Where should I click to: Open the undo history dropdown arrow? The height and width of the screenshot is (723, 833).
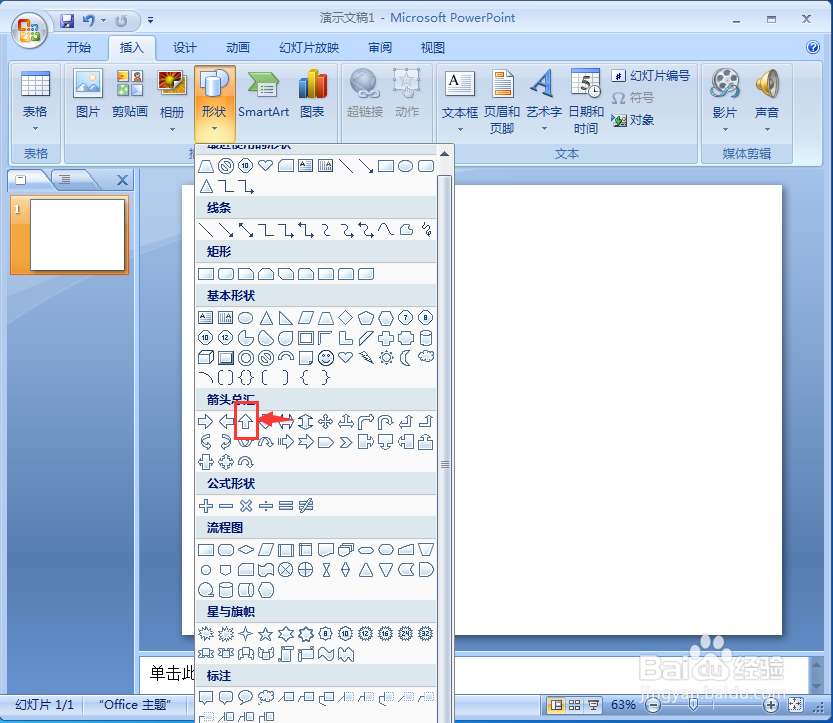click(104, 21)
